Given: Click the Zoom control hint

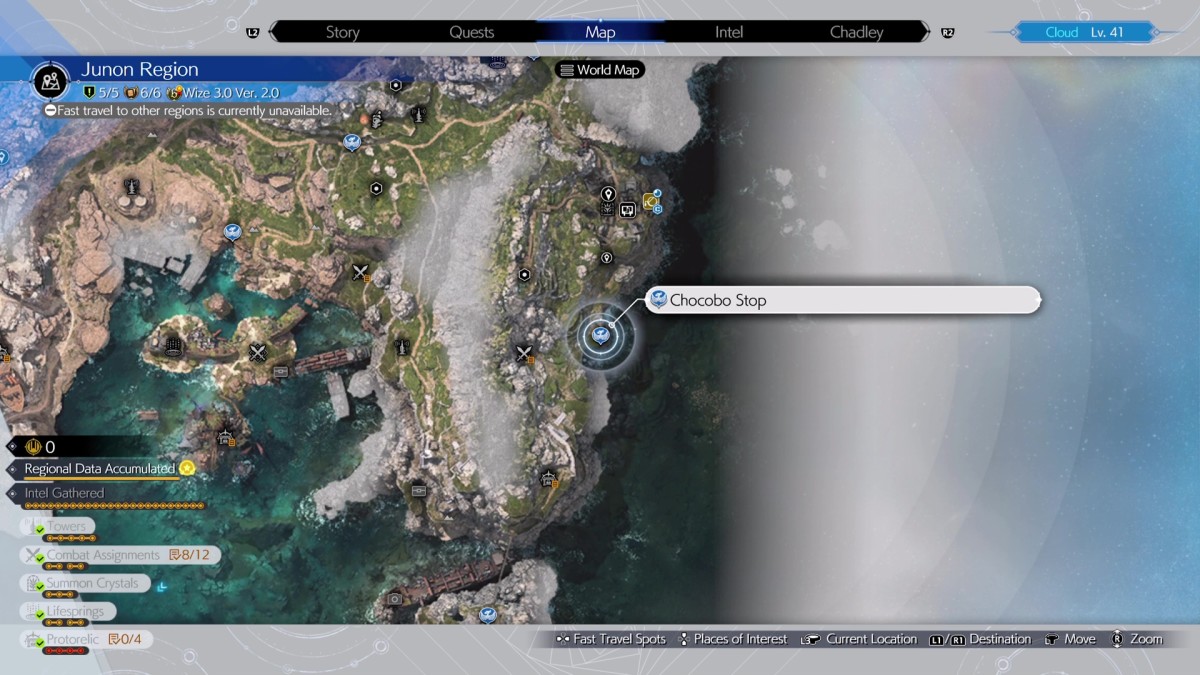Looking at the screenshot, I should pyautogui.click(x=1135, y=639).
